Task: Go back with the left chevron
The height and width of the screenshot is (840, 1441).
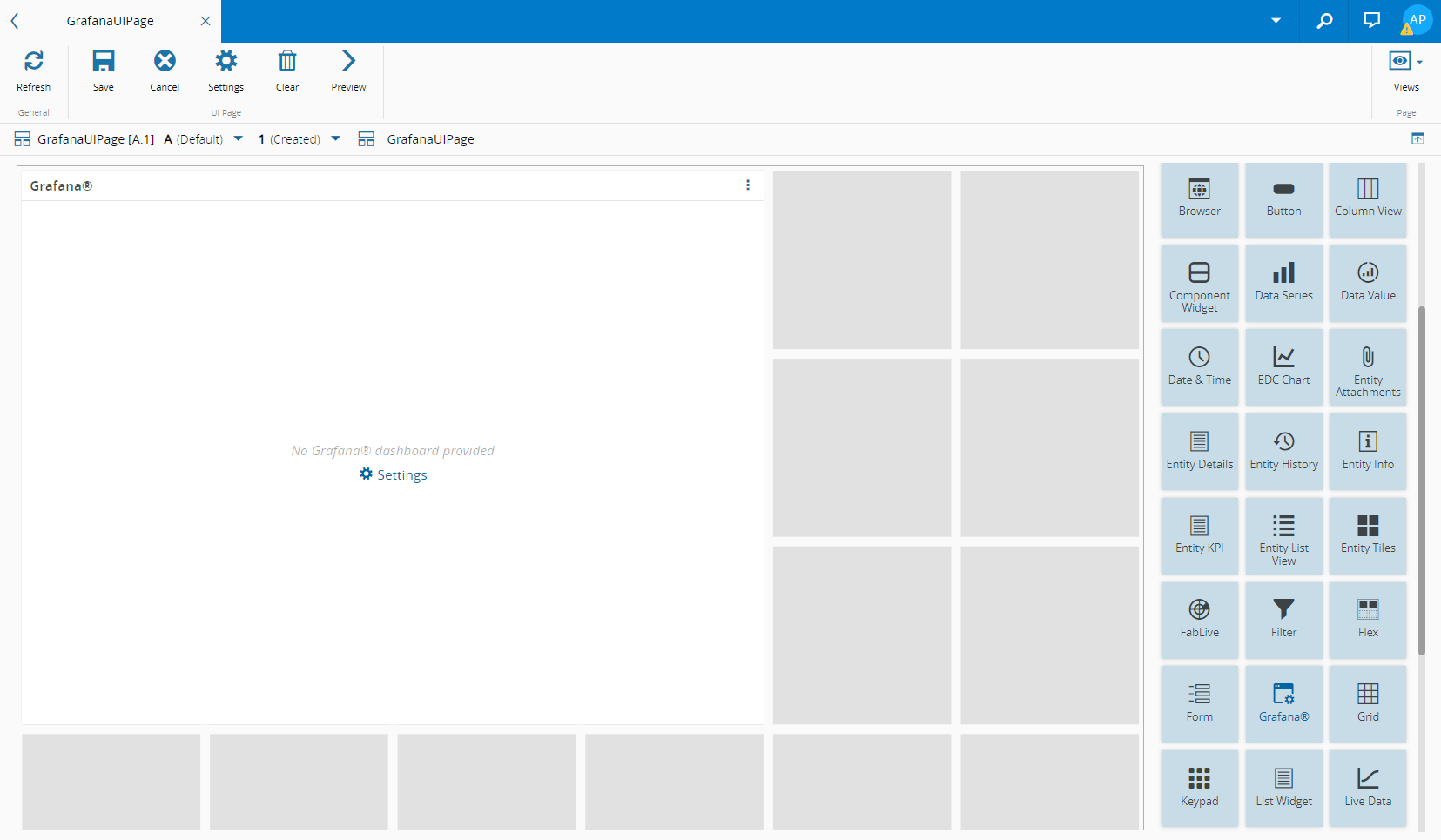Action: [x=15, y=21]
